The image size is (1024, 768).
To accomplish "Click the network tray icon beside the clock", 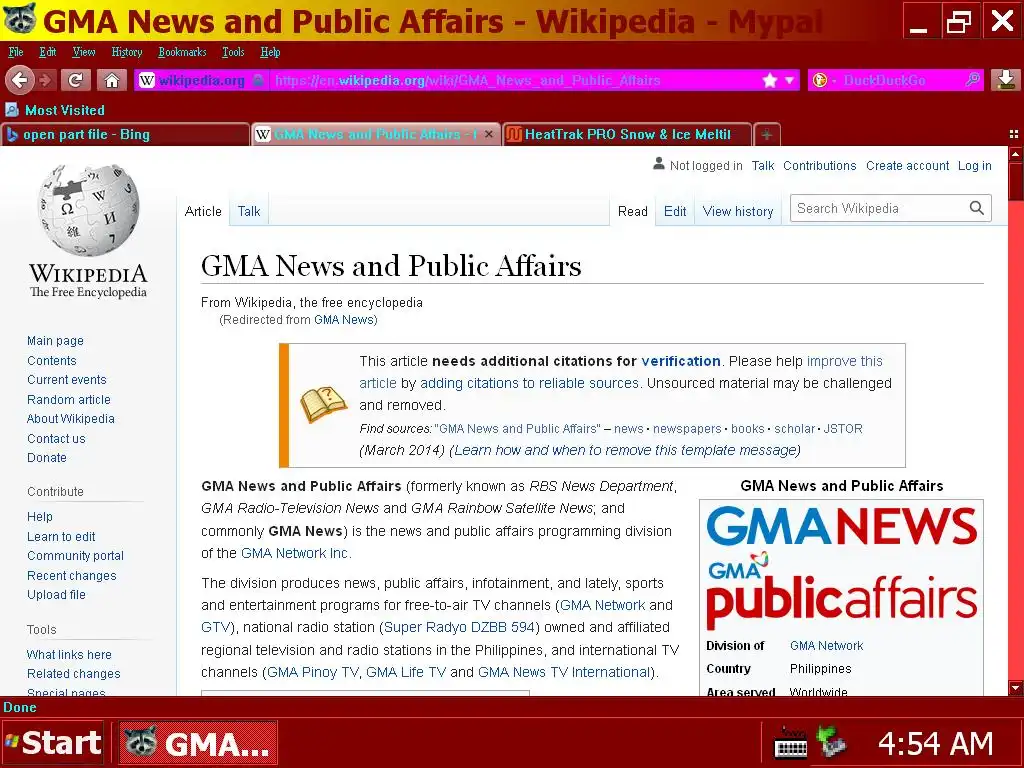I will tap(831, 743).
